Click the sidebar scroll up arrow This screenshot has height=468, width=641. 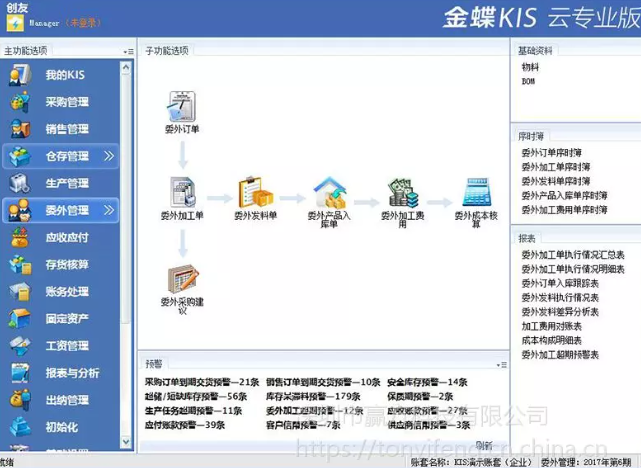(x=126, y=67)
